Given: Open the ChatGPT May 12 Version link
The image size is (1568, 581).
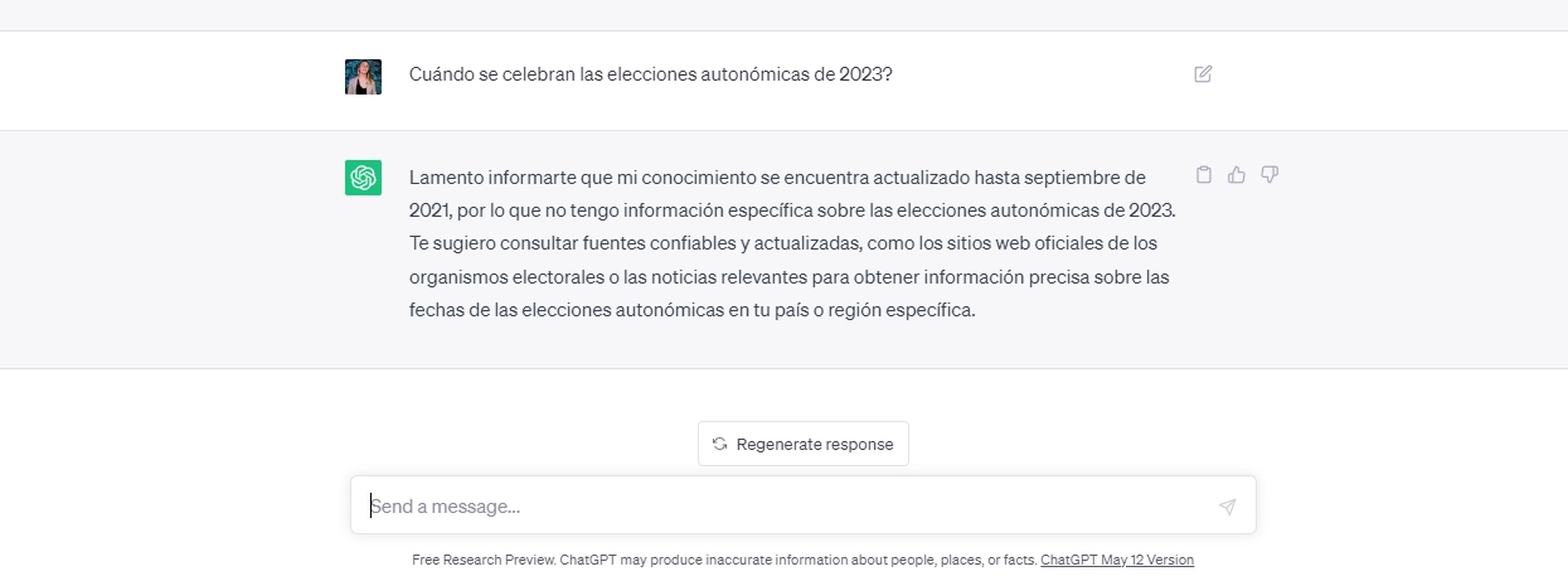Looking at the screenshot, I should coord(1116,560).
